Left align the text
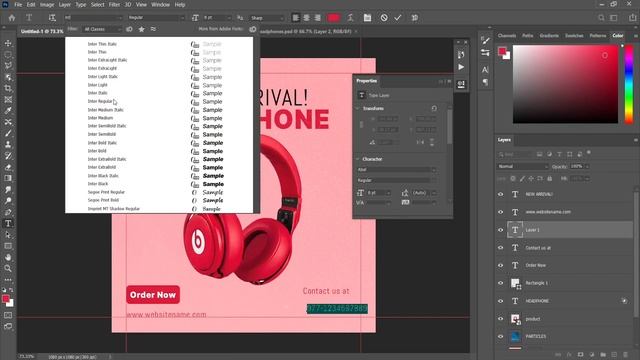The image size is (640, 360). tap(296, 18)
